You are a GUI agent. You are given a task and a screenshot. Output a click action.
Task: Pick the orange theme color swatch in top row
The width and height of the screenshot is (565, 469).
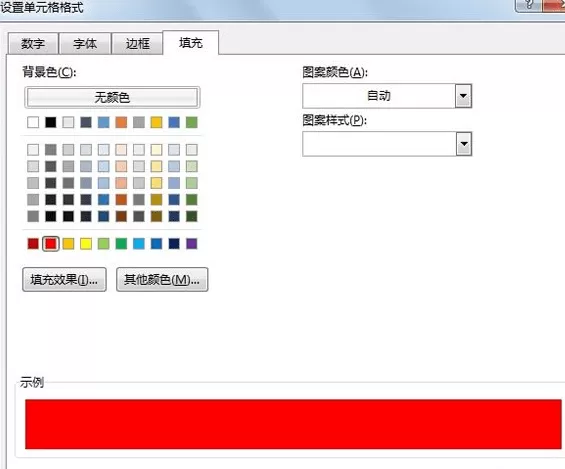(121, 122)
